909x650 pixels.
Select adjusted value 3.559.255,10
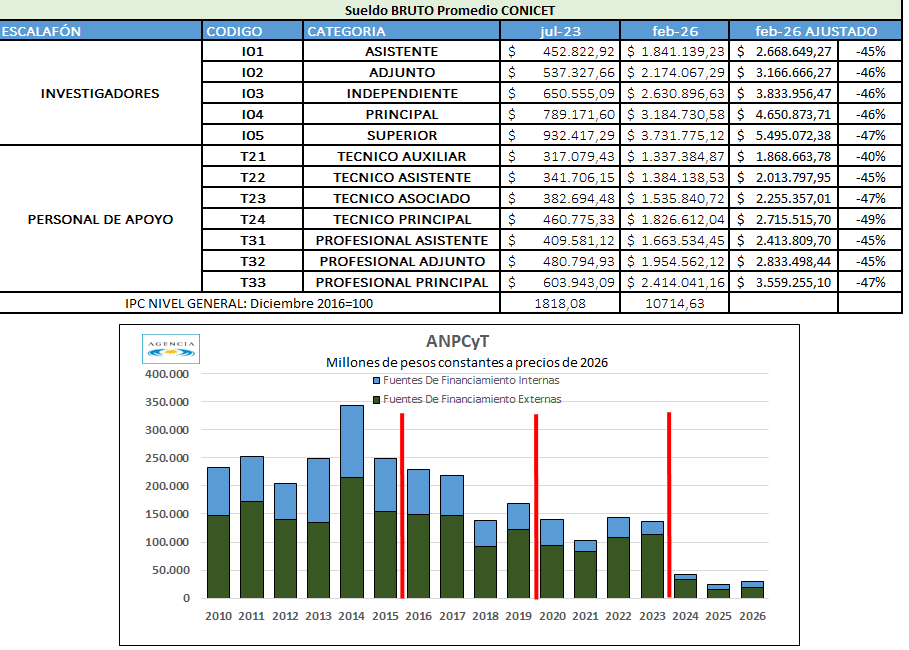(x=784, y=282)
